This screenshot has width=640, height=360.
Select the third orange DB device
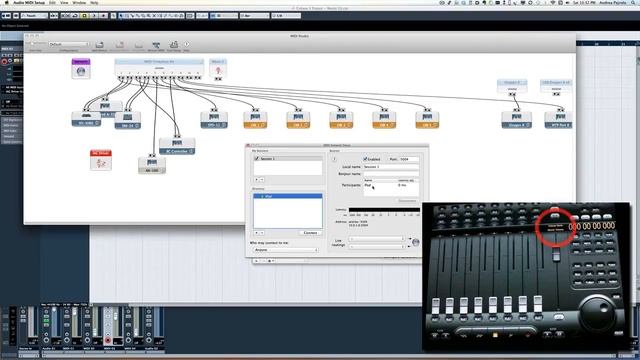pos(341,120)
